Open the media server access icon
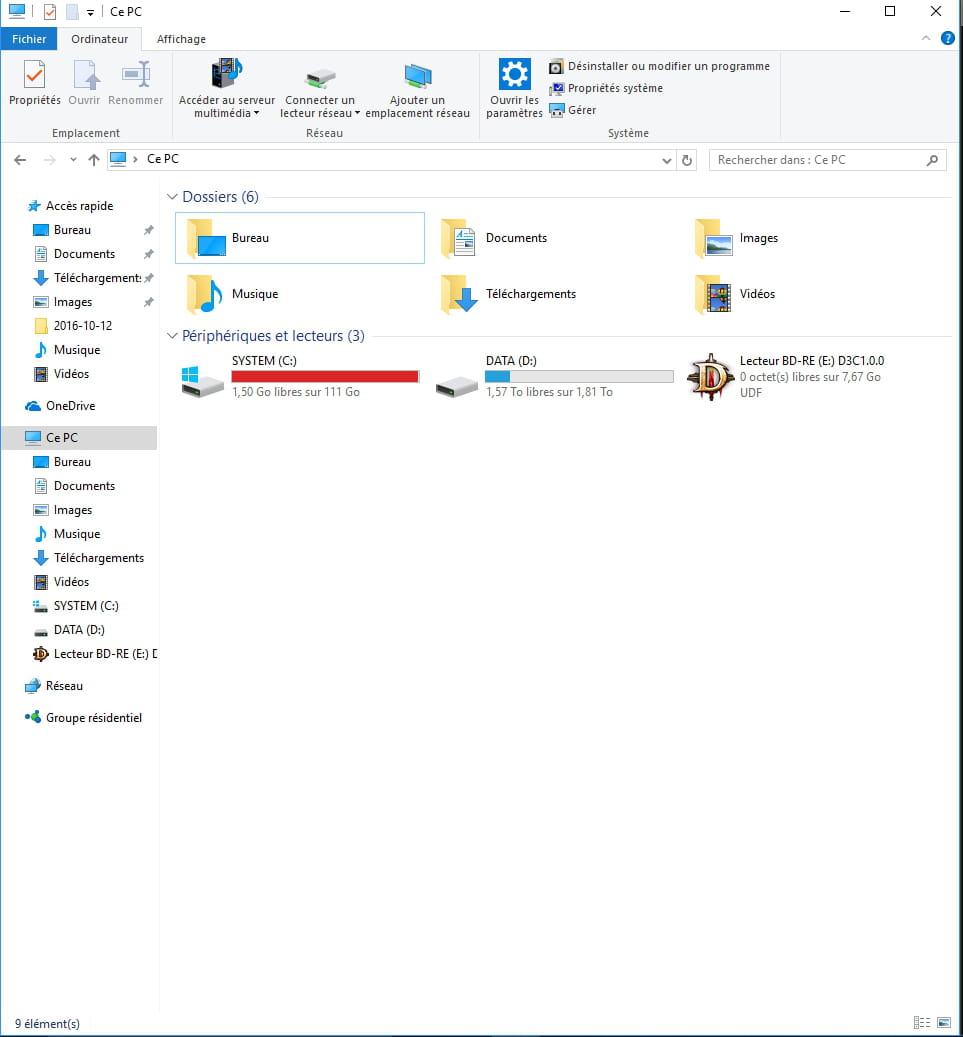The width and height of the screenshot is (963, 1037). [x=227, y=73]
